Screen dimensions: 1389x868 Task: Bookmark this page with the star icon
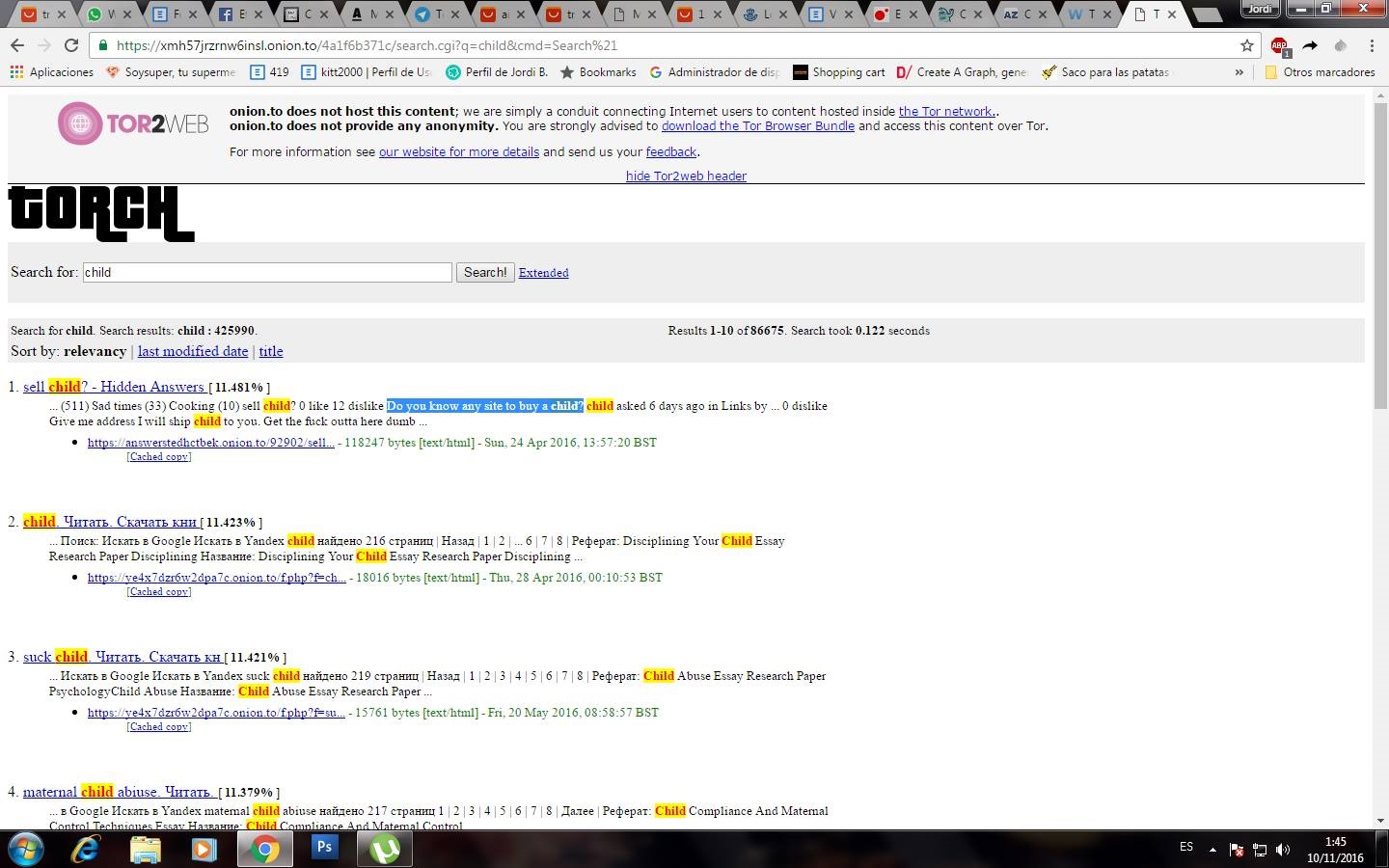tap(1246, 45)
